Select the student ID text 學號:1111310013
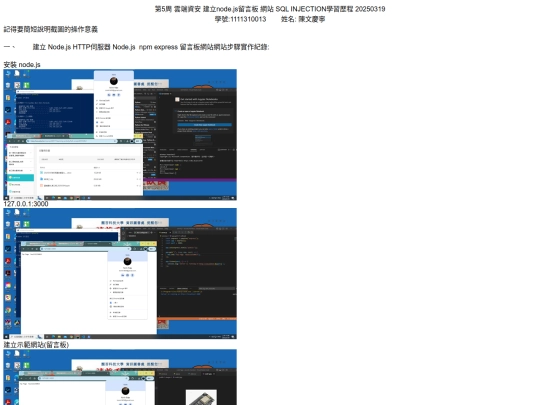This screenshot has width=540, height=405. click(240, 19)
